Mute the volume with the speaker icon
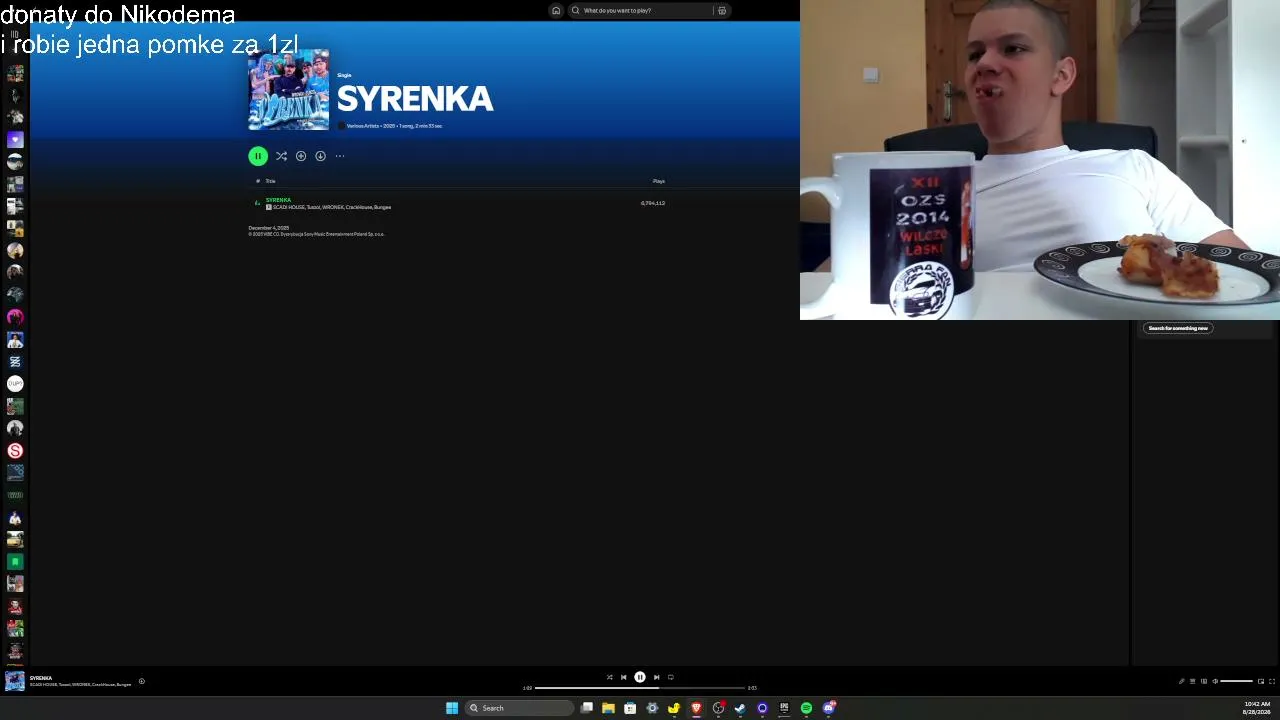The height and width of the screenshot is (720, 1280). (x=1215, y=681)
